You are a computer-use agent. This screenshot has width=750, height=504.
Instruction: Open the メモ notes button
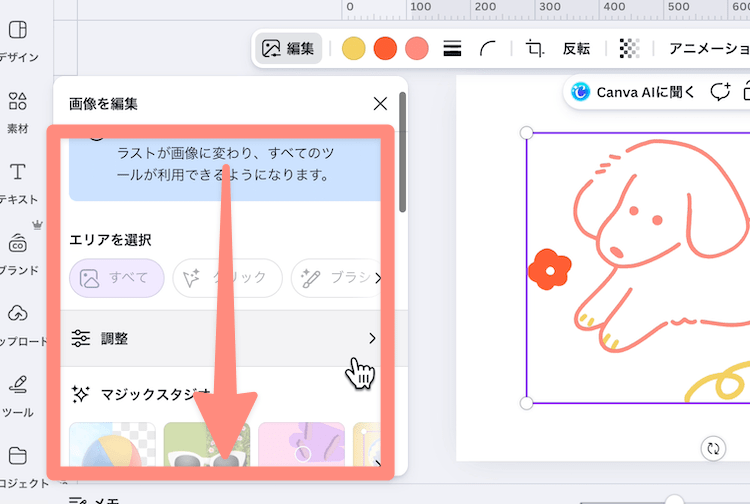94,500
